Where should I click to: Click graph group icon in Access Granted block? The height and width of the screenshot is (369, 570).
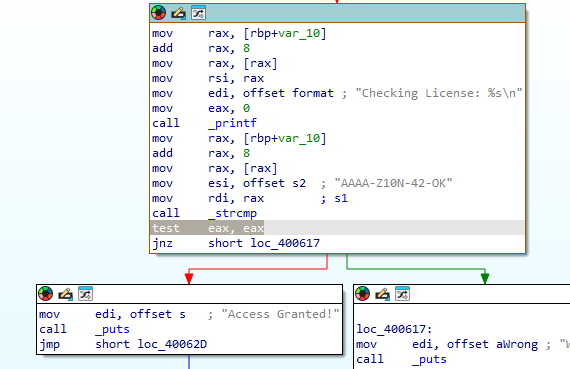point(85,294)
